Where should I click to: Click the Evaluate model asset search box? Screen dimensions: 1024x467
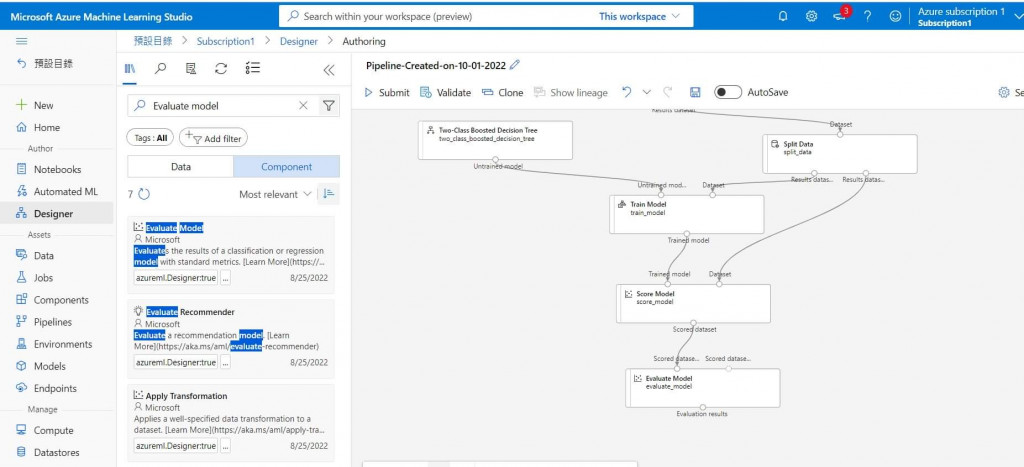222,106
